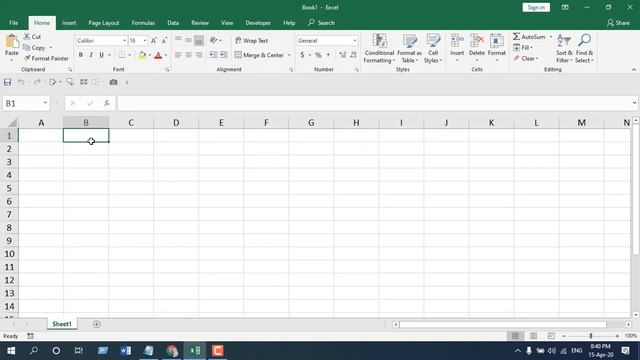Click the Cut scissors icon
This screenshot has height=360, width=640.
click(27, 37)
